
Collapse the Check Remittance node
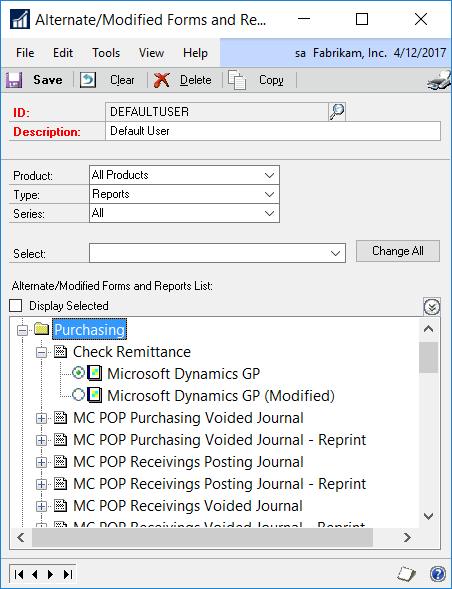41,352
